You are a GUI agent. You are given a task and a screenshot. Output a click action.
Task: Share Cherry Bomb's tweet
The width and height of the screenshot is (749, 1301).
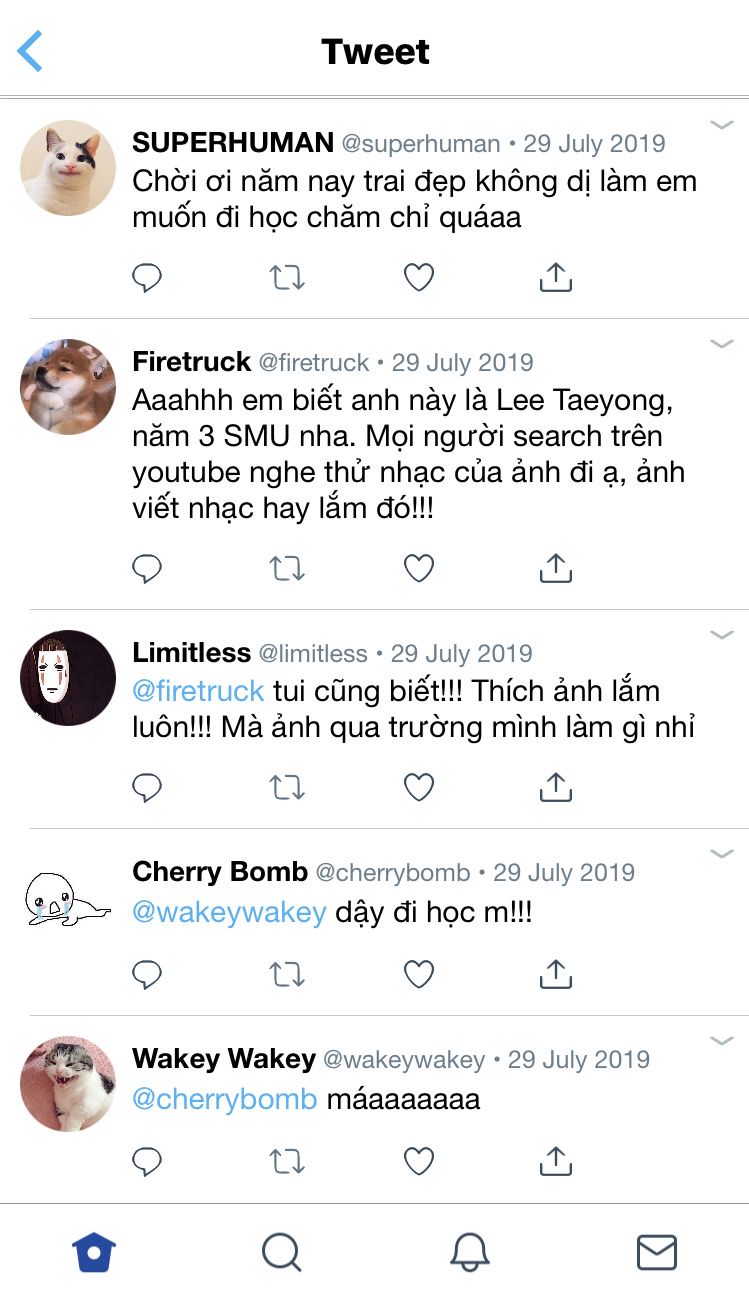[555, 974]
